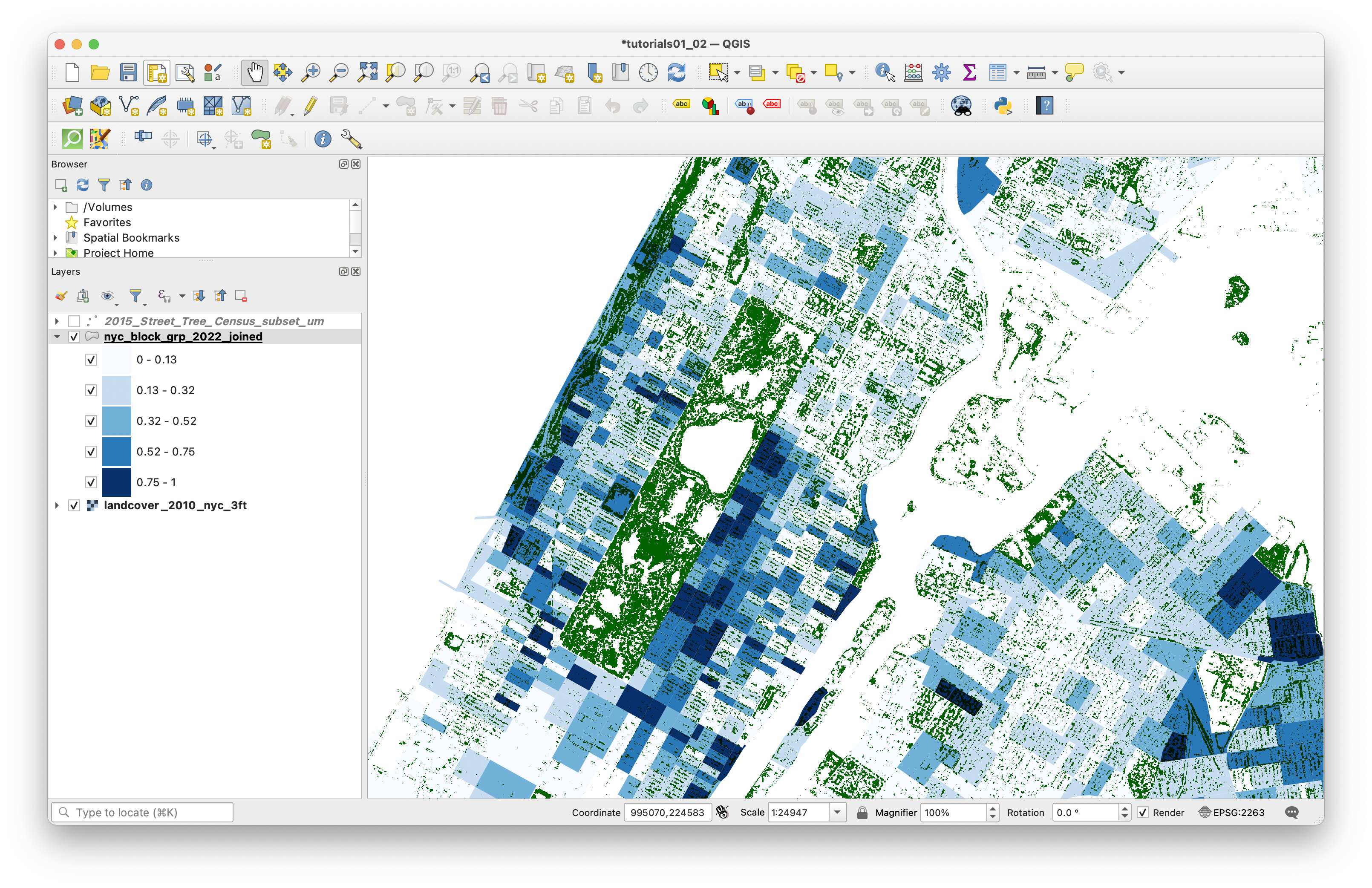The width and height of the screenshot is (1372, 888).
Task: Click the Refresh map icon
Action: 676,73
